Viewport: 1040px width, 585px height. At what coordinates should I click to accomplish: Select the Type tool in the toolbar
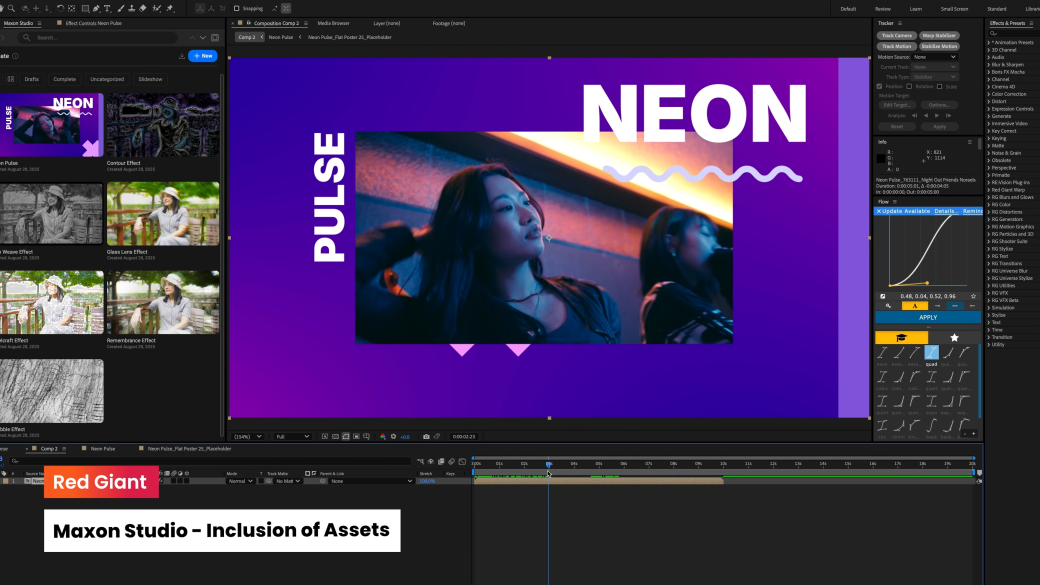[x=107, y=8]
